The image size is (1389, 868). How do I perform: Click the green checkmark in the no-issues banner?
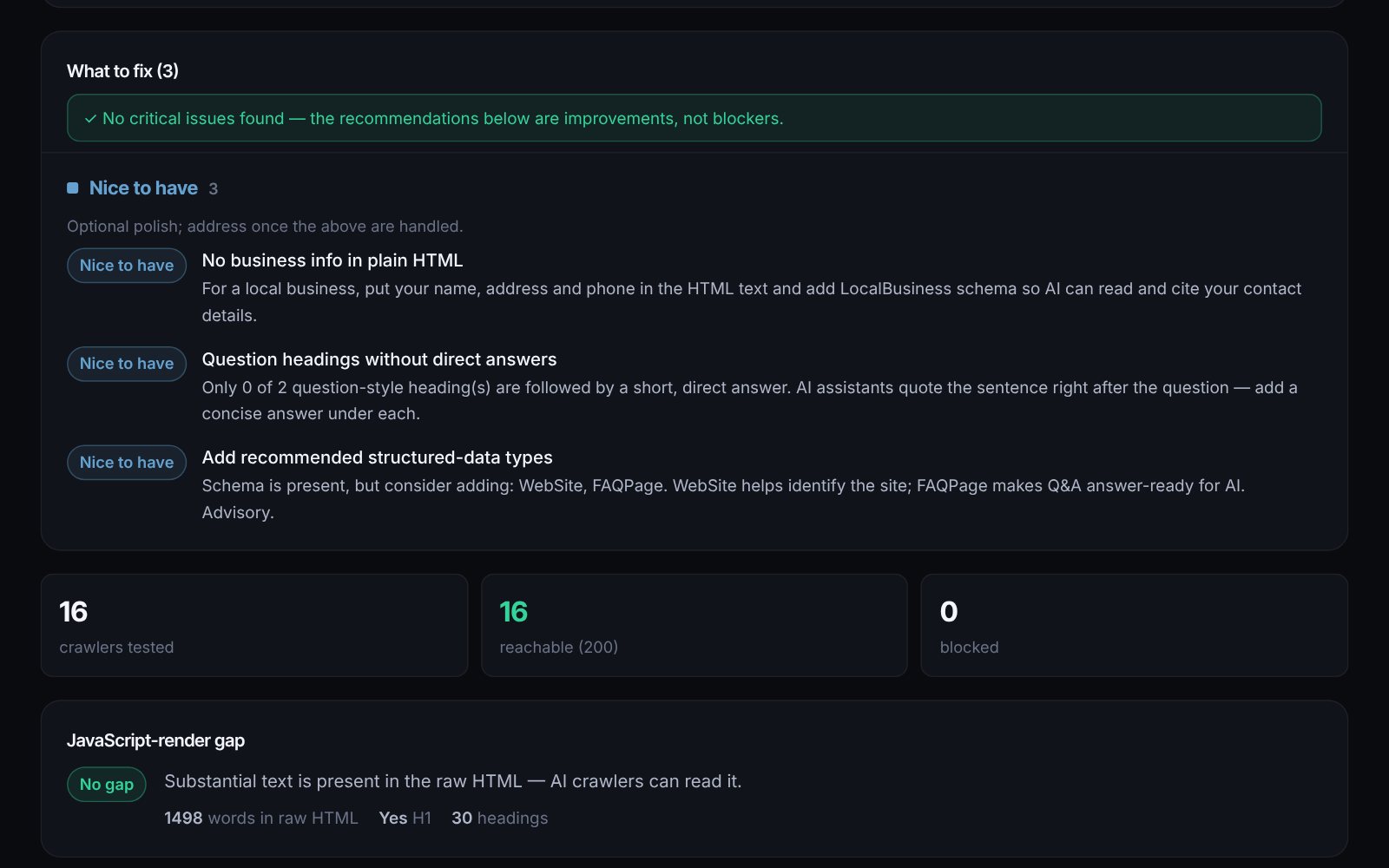click(x=90, y=119)
